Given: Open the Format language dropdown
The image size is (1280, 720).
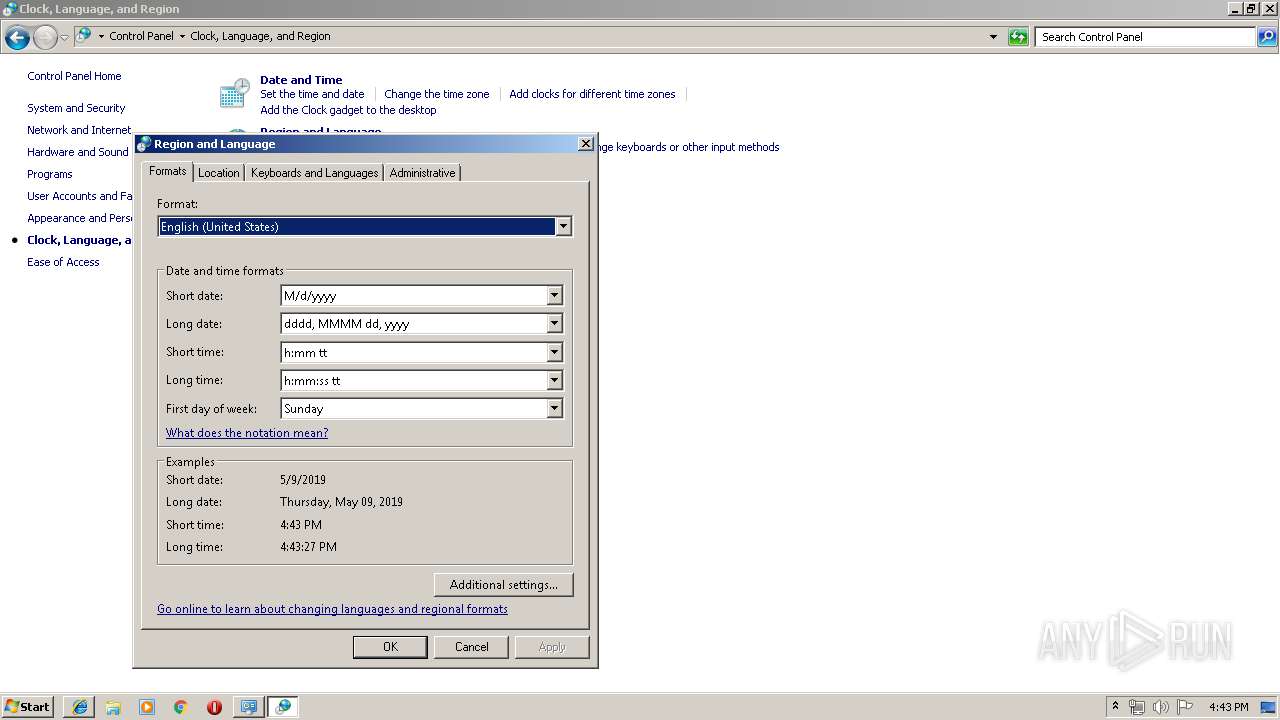Looking at the screenshot, I should click(x=563, y=227).
